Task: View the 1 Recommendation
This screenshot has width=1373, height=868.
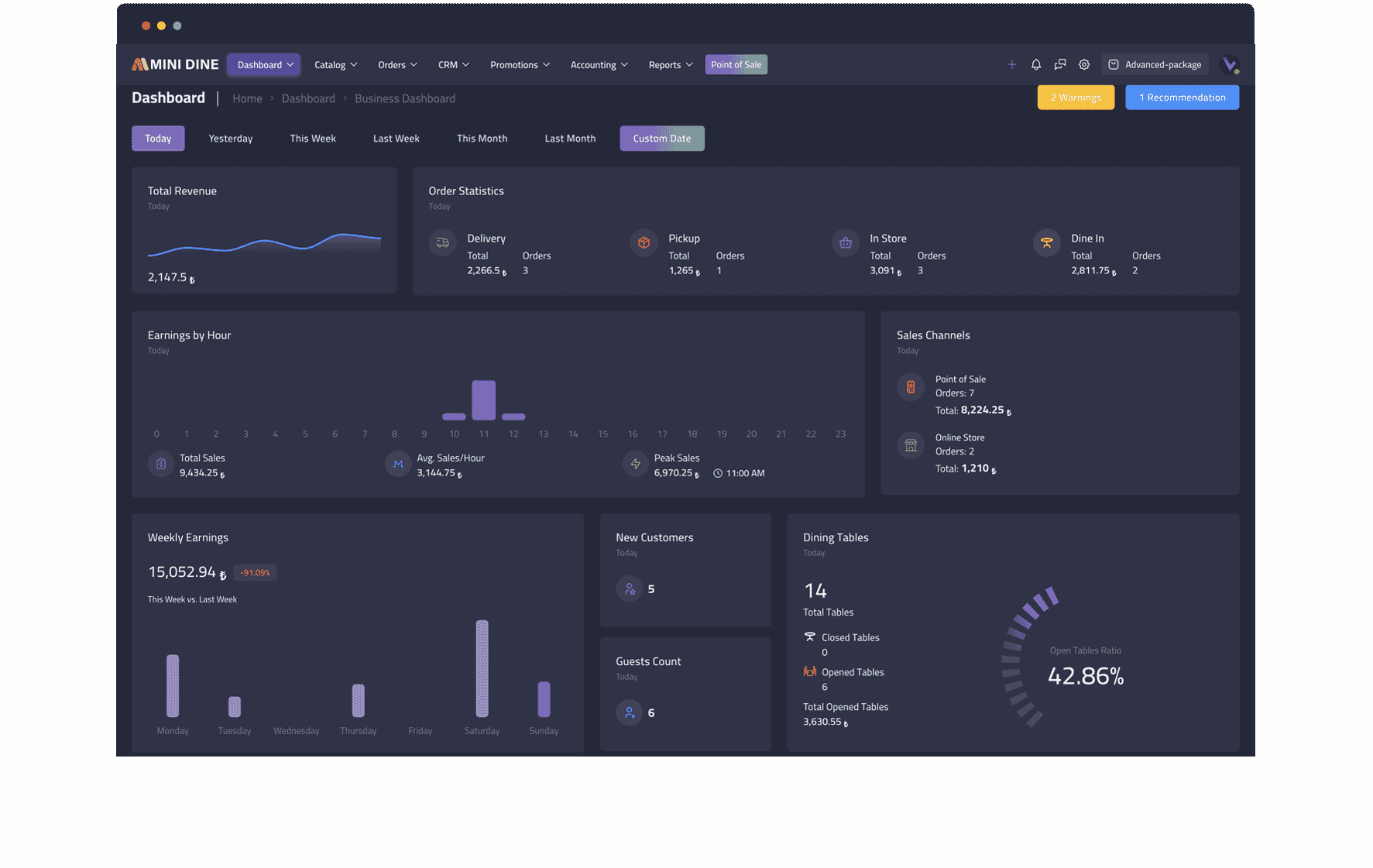Action: pyautogui.click(x=1182, y=98)
